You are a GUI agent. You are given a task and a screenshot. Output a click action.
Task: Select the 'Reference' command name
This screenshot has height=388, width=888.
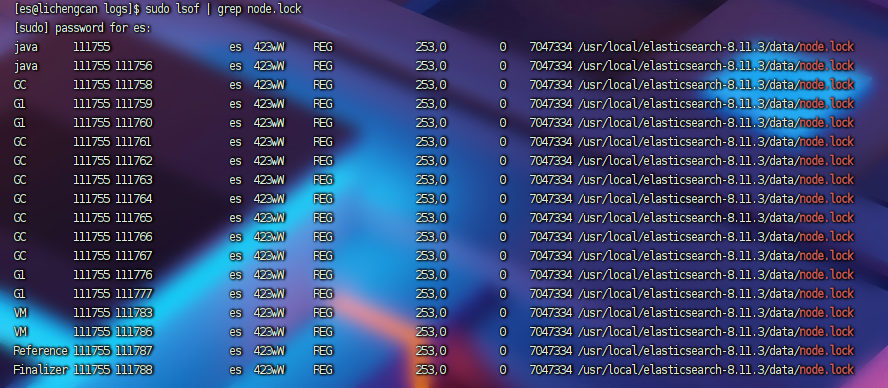click(41, 351)
